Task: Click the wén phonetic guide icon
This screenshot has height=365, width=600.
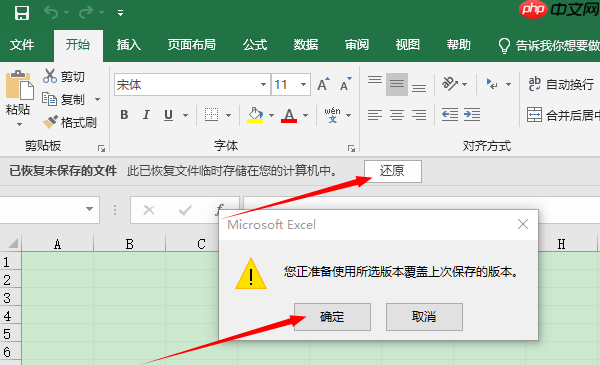Action: click(333, 115)
